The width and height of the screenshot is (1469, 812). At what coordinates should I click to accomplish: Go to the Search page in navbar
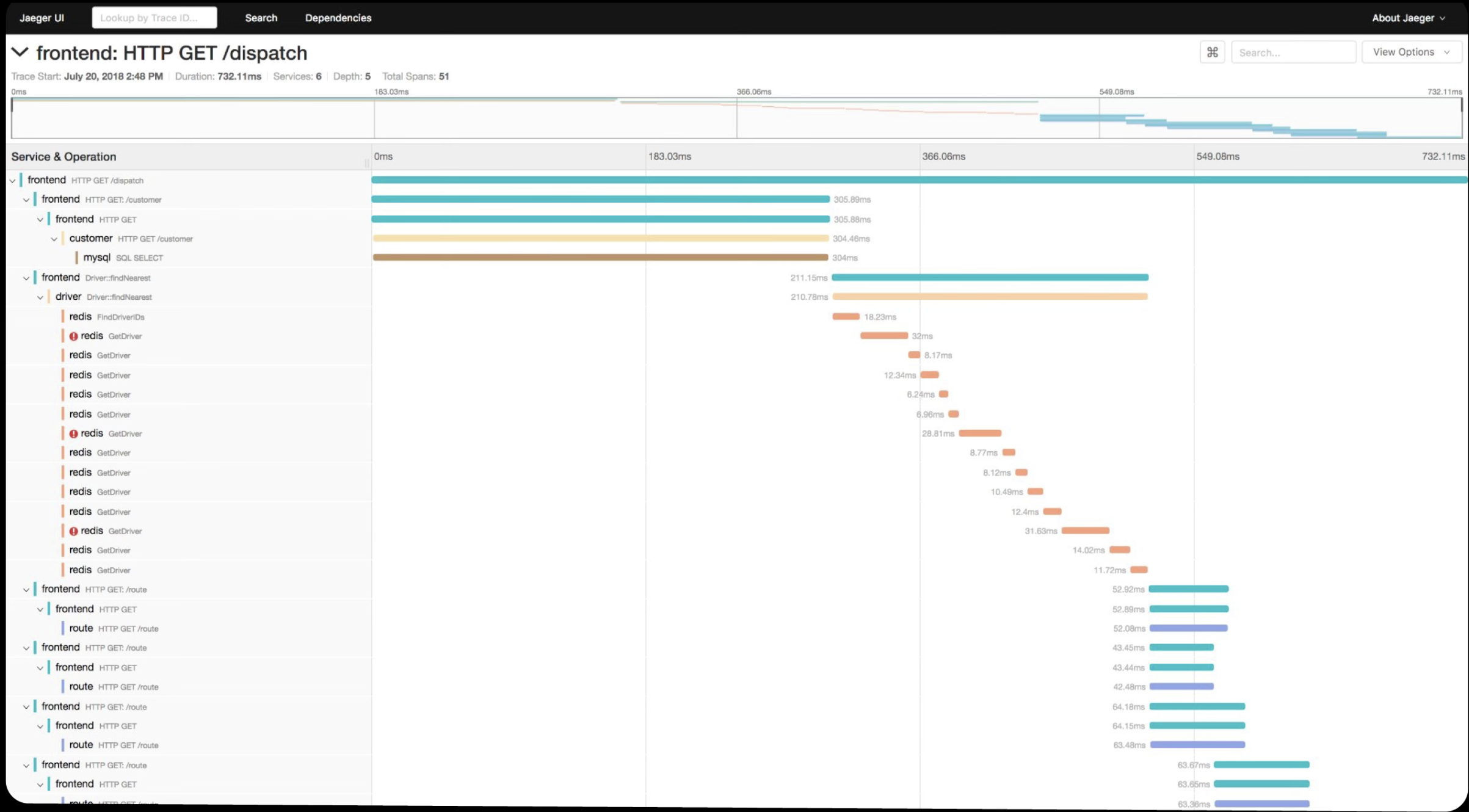(x=261, y=18)
